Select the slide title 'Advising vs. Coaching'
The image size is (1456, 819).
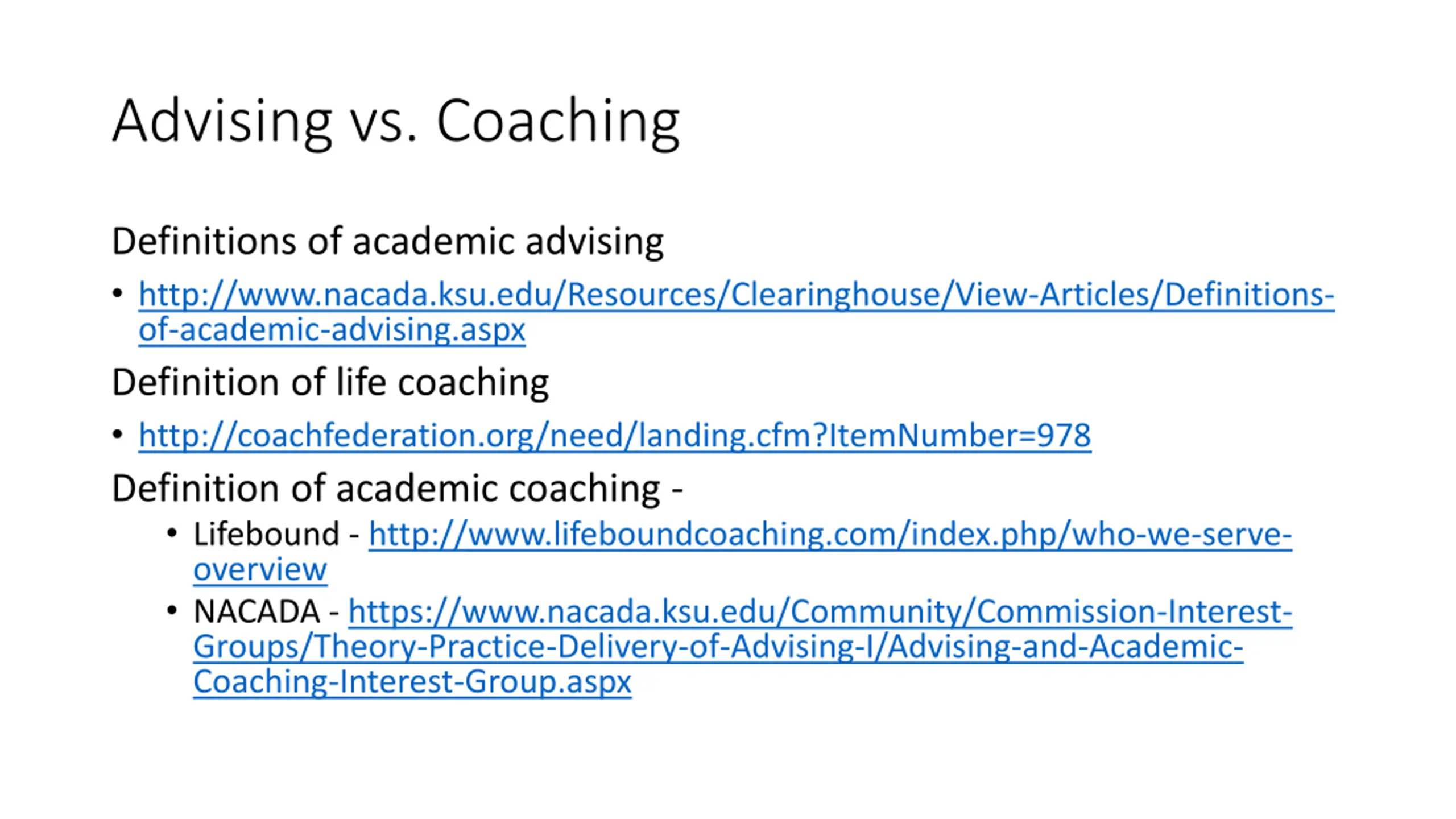[x=396, y=122]
